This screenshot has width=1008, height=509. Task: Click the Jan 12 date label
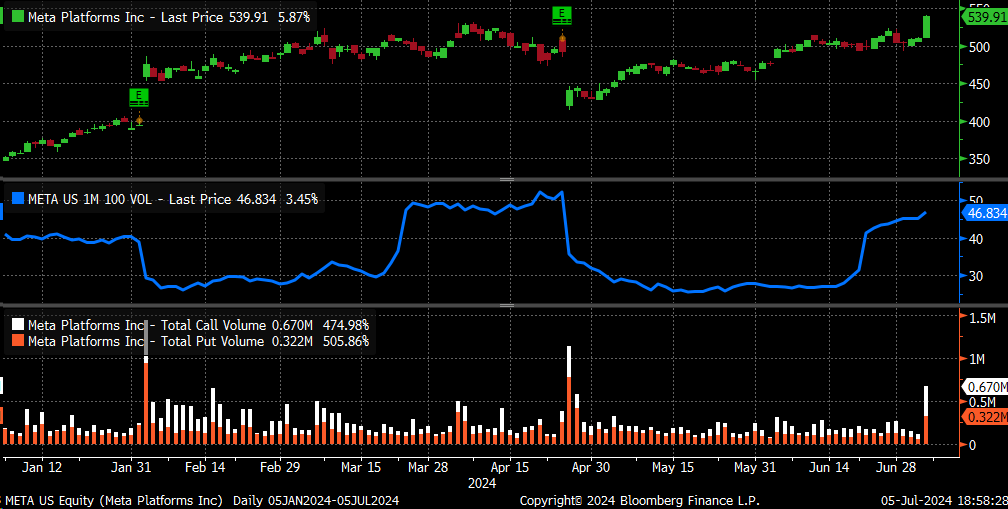44,466
